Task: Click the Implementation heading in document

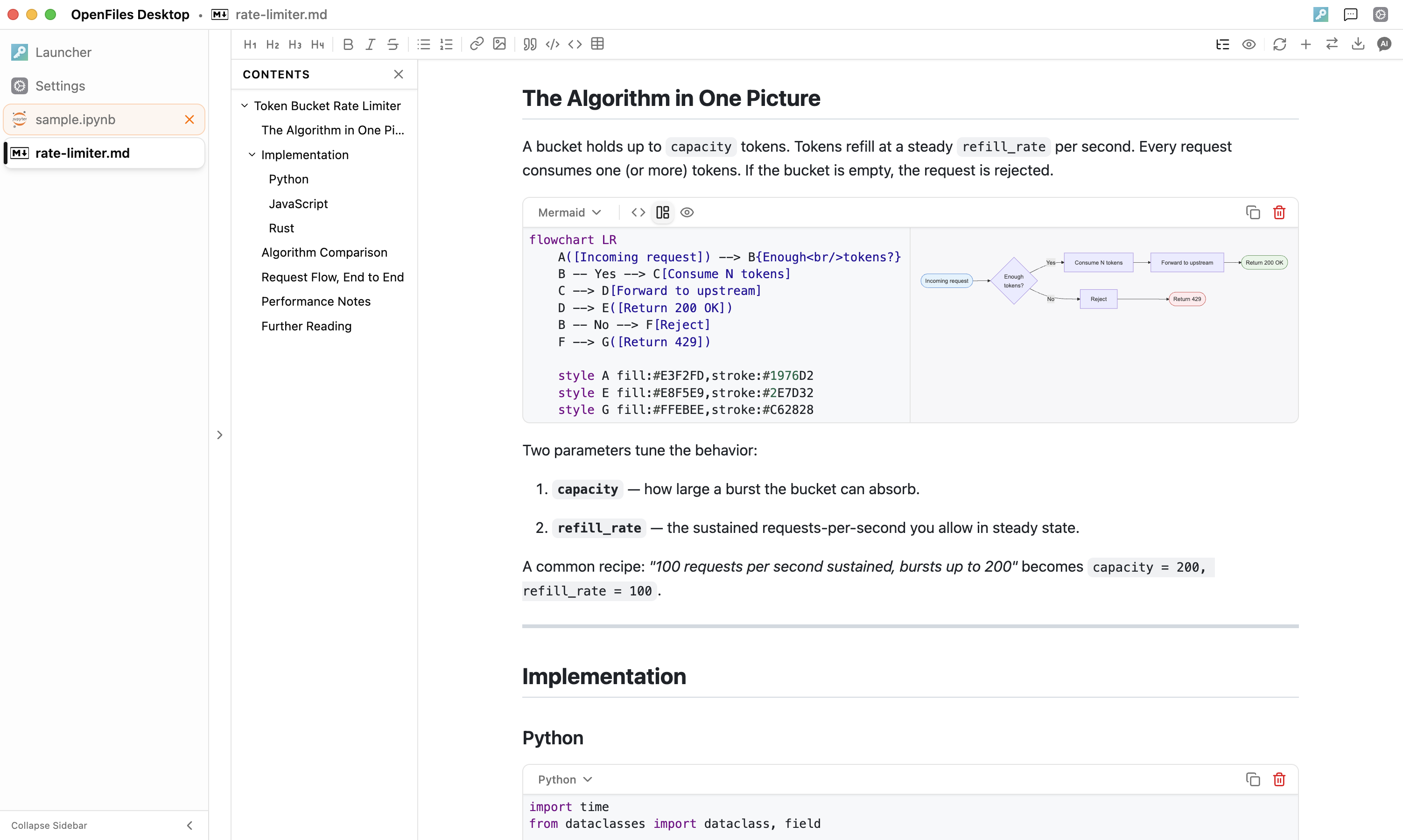Action: tap(604, 676)
